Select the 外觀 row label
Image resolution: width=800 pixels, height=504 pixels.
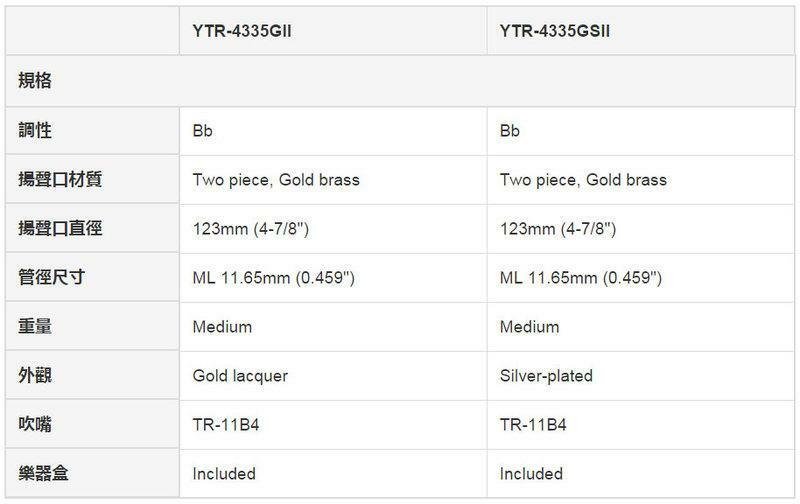pyautogui.click(x=35, y=376)
